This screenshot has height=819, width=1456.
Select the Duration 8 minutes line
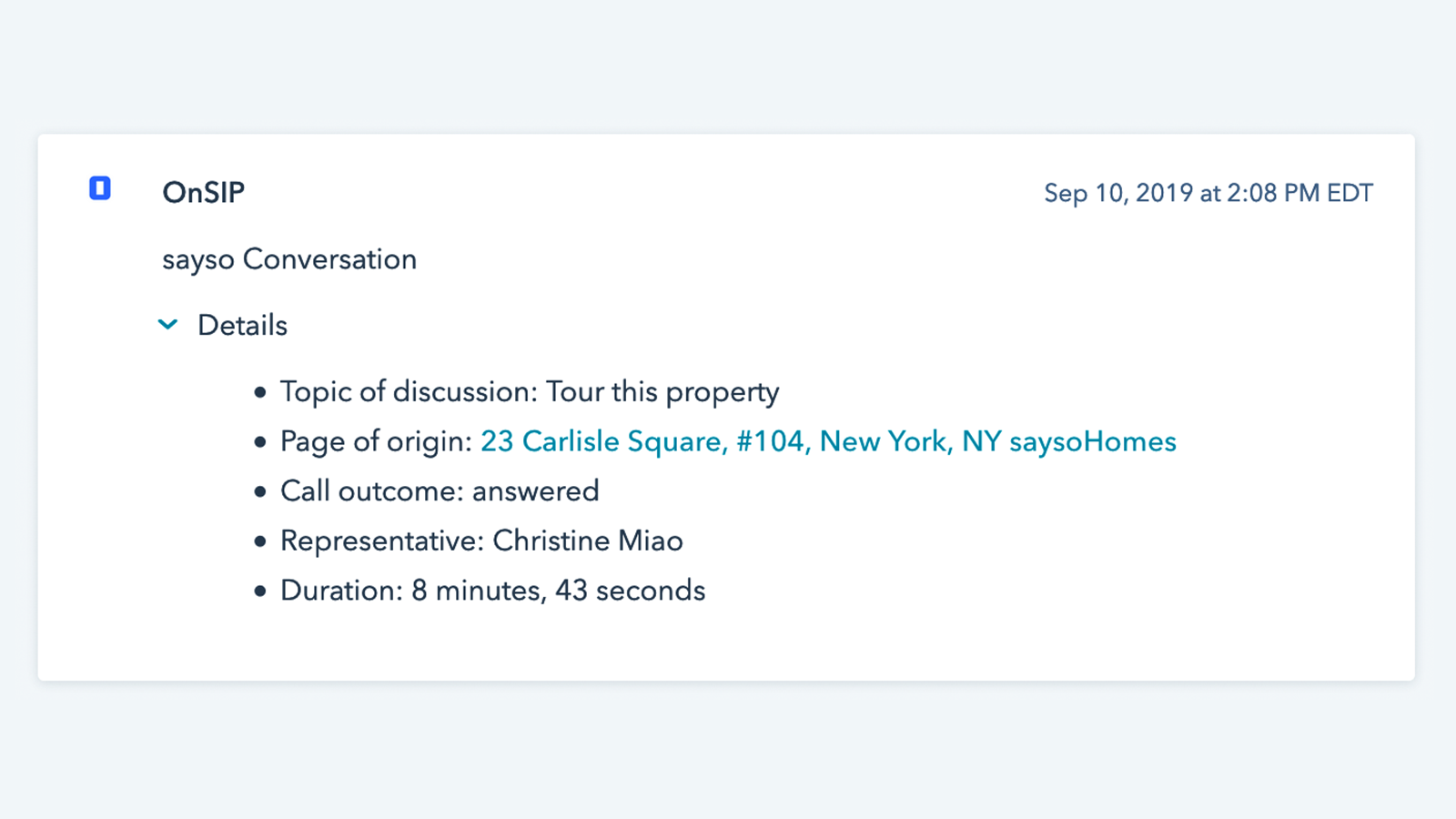491,590
